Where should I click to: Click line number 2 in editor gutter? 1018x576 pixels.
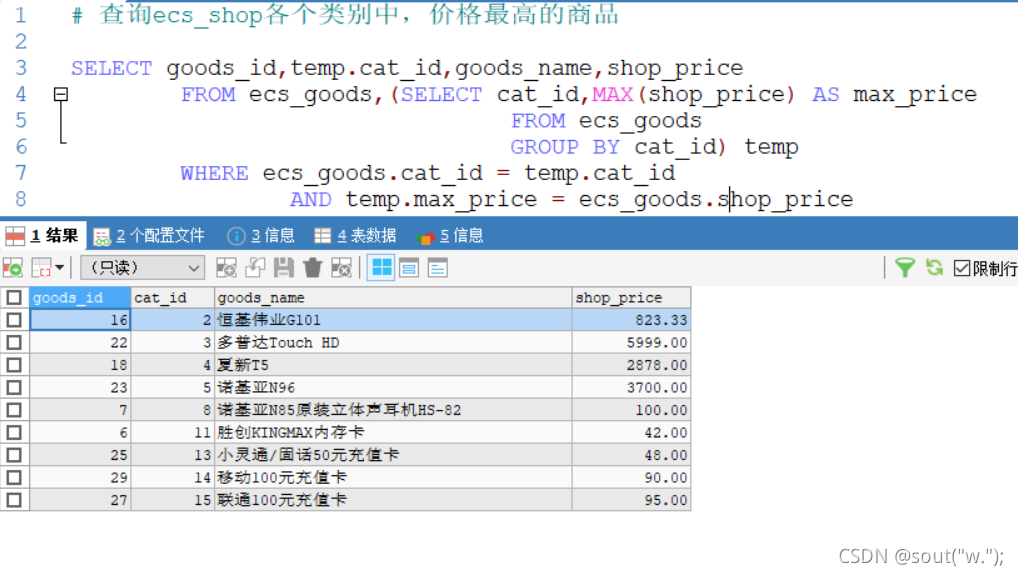coord(21,42)
